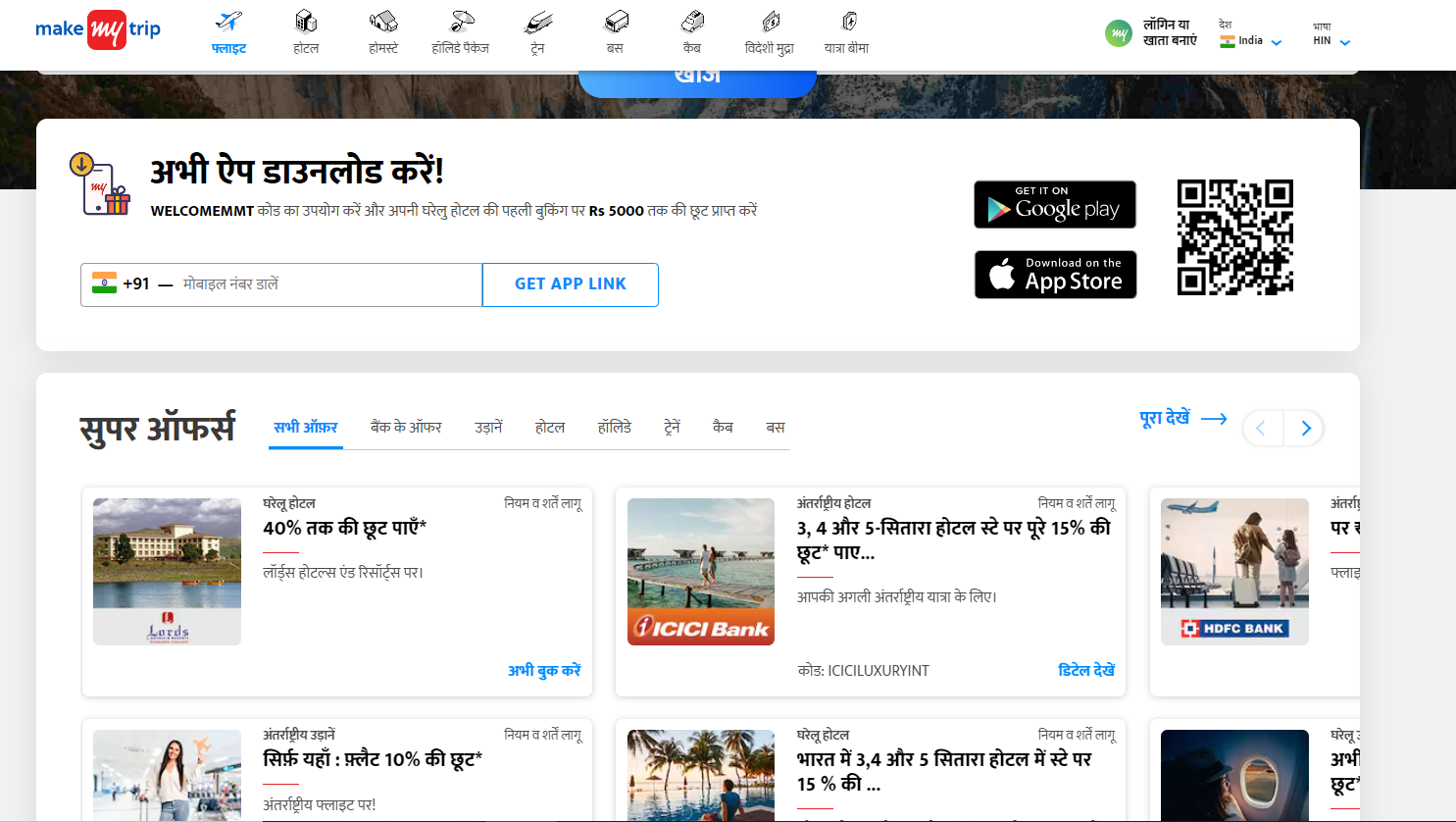Open the ट्रेन (trains) nav icon

538,22
